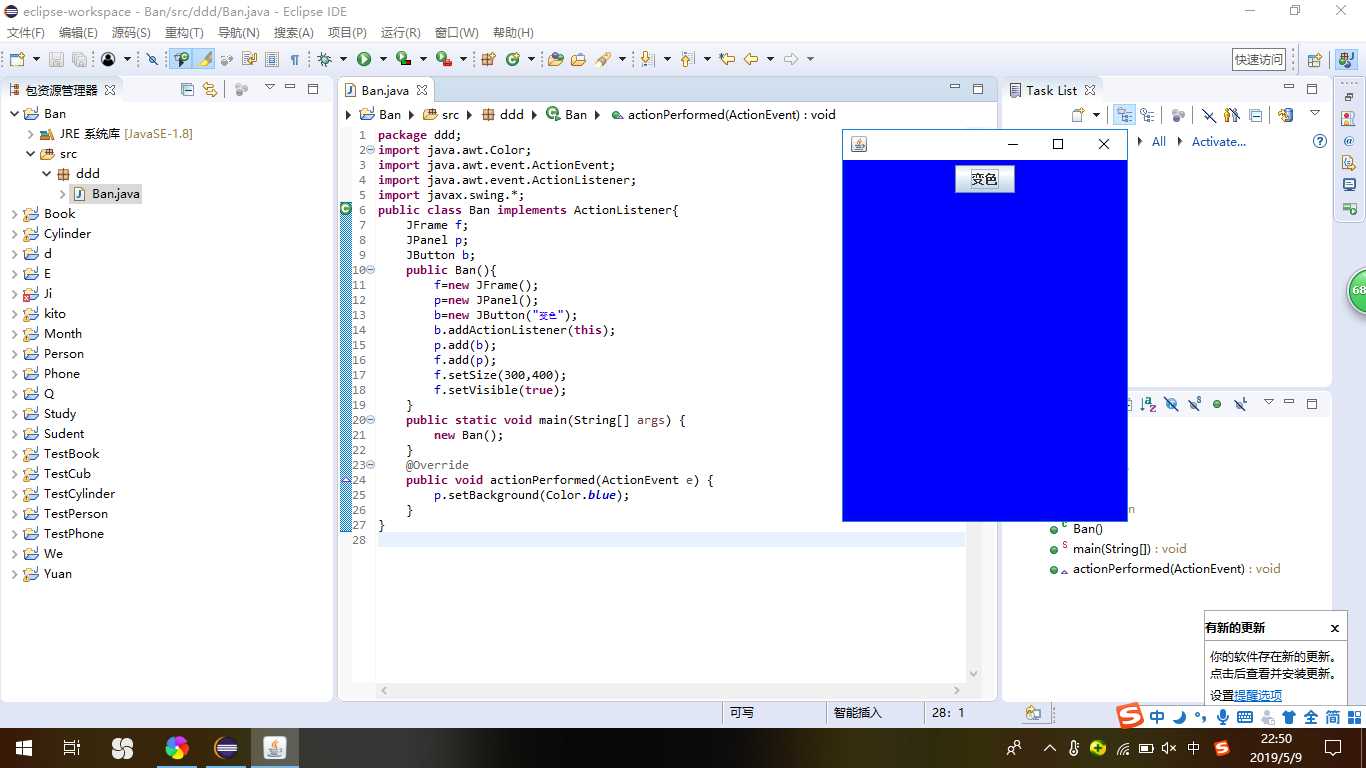Click the editor horizontal scrollbar
This screenshot has height=768, width=1366.
click(670, 690)
